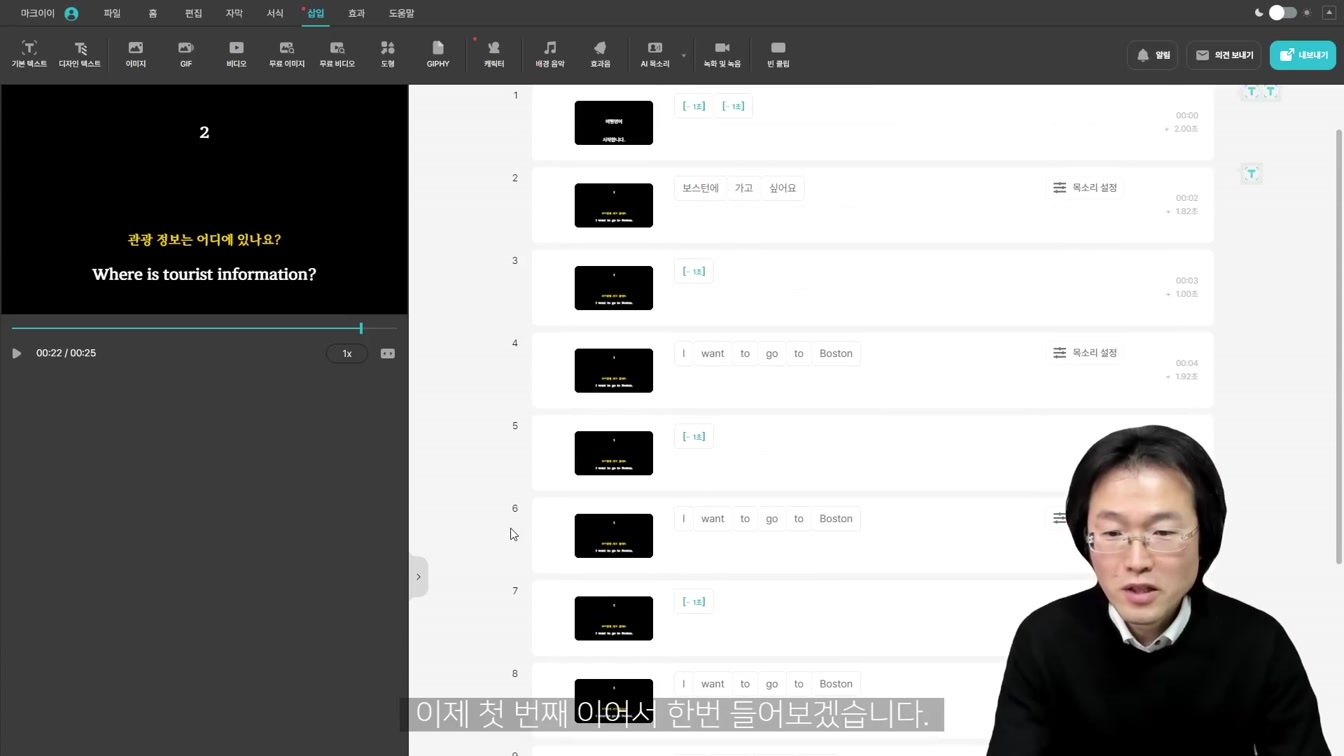This screenshot has height=756, width=1344.
Task: Click the preview display icon next to 1x
Action: pyautogui.click(x=388, y=353)
